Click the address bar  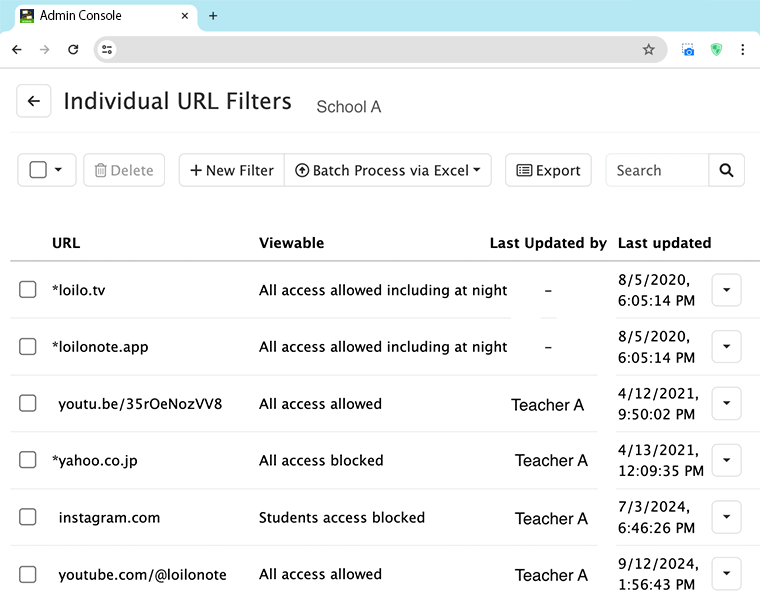click(378, 49)
